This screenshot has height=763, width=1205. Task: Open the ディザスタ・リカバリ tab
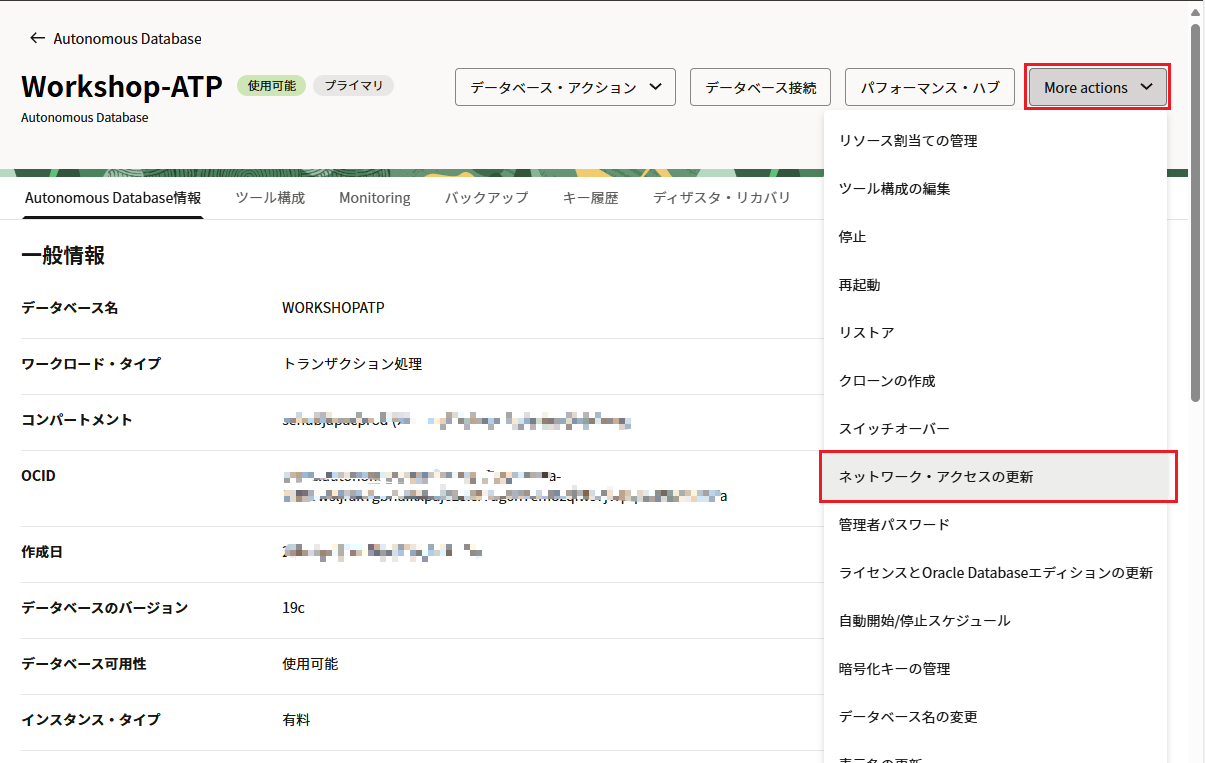(x=721, y=198)
